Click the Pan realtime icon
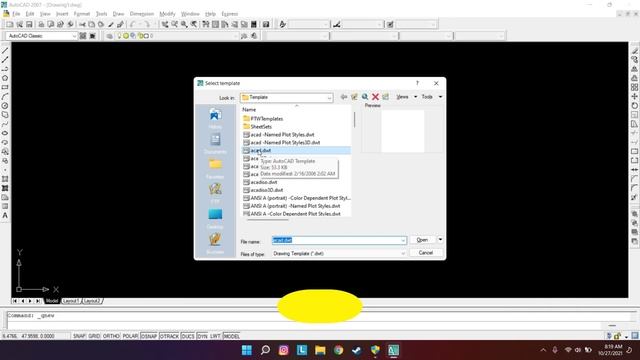Image resolution: width=640 pixels, height=360 pixels. coord(164,24)
